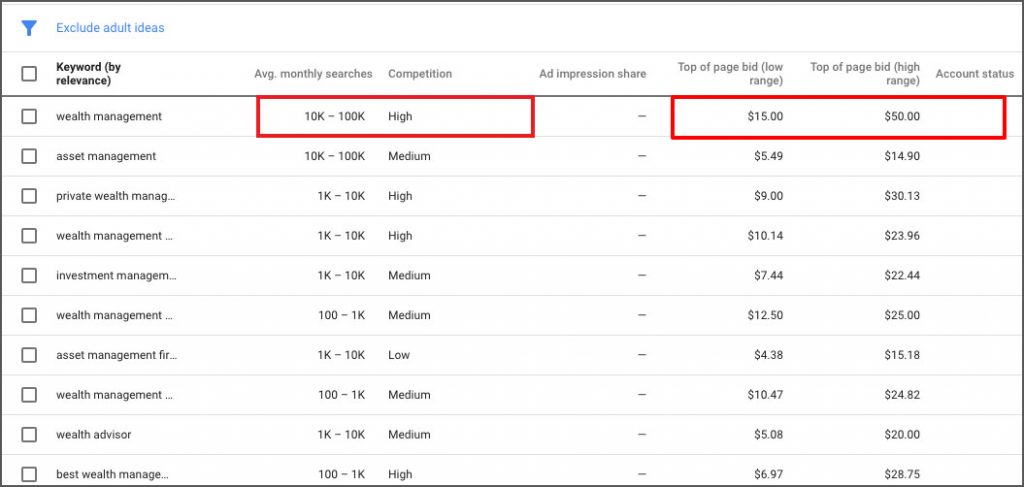Click the 'investment managem…' keyword
The image size is (1024, 487).
(x=116, y=275)
